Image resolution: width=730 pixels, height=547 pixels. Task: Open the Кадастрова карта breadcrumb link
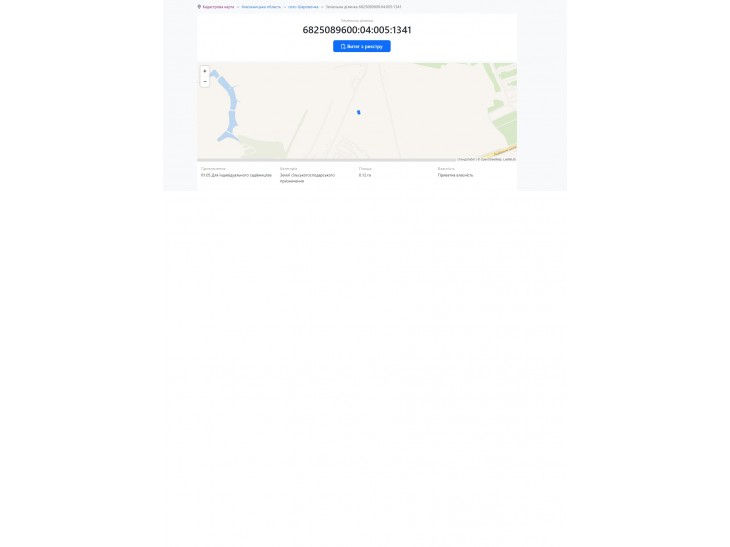tap(218, 7)
